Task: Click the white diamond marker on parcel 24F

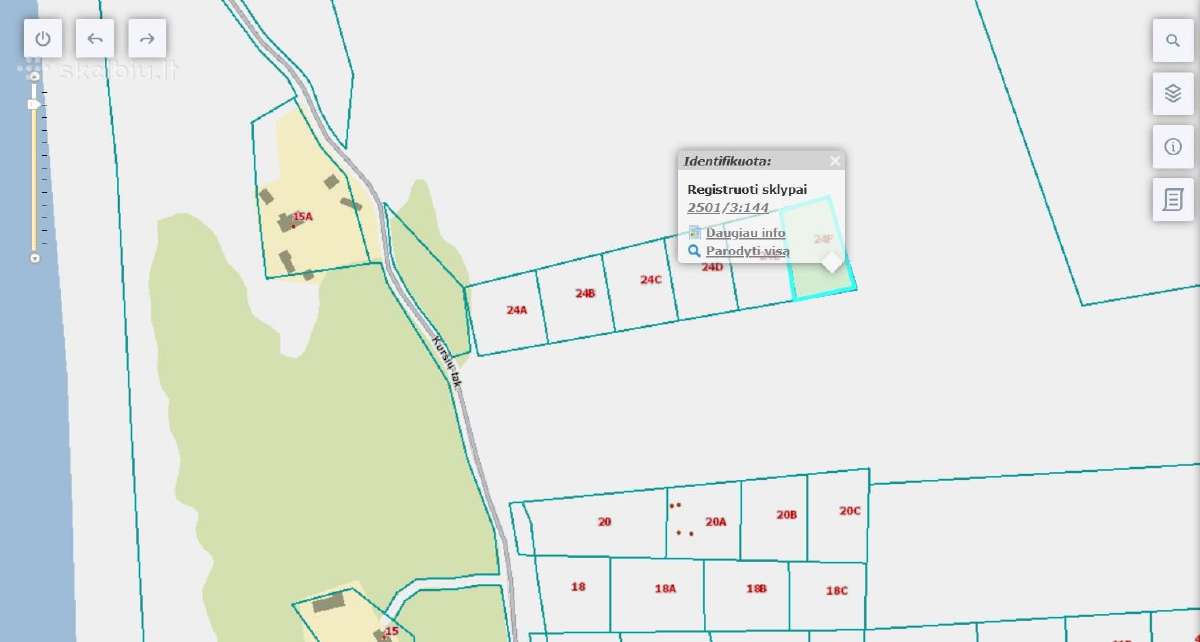Action: 831,262
